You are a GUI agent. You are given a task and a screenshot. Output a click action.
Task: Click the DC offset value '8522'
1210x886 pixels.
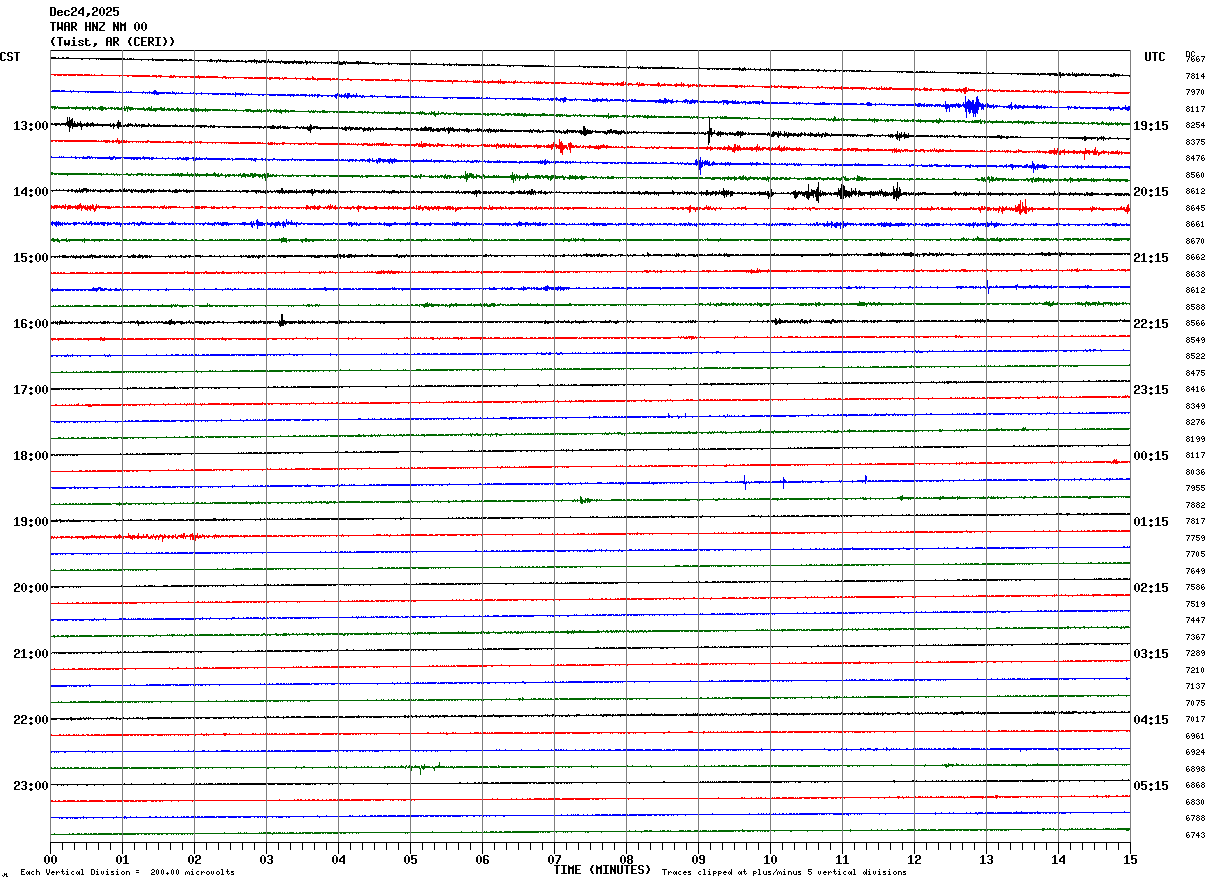[1195, 357]
